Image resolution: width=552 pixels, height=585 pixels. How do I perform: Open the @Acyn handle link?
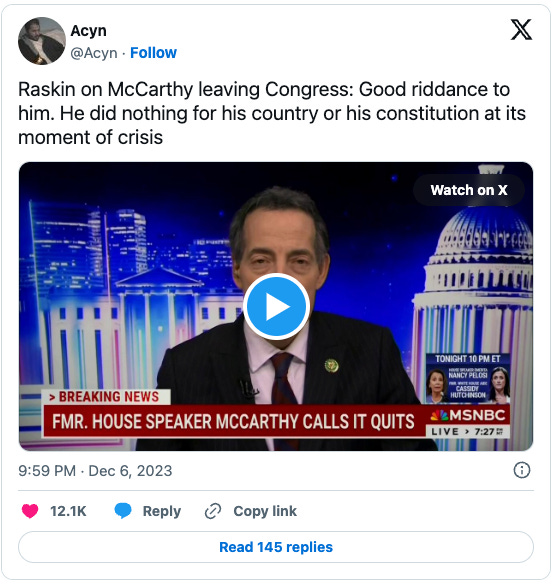coord(94,53)
